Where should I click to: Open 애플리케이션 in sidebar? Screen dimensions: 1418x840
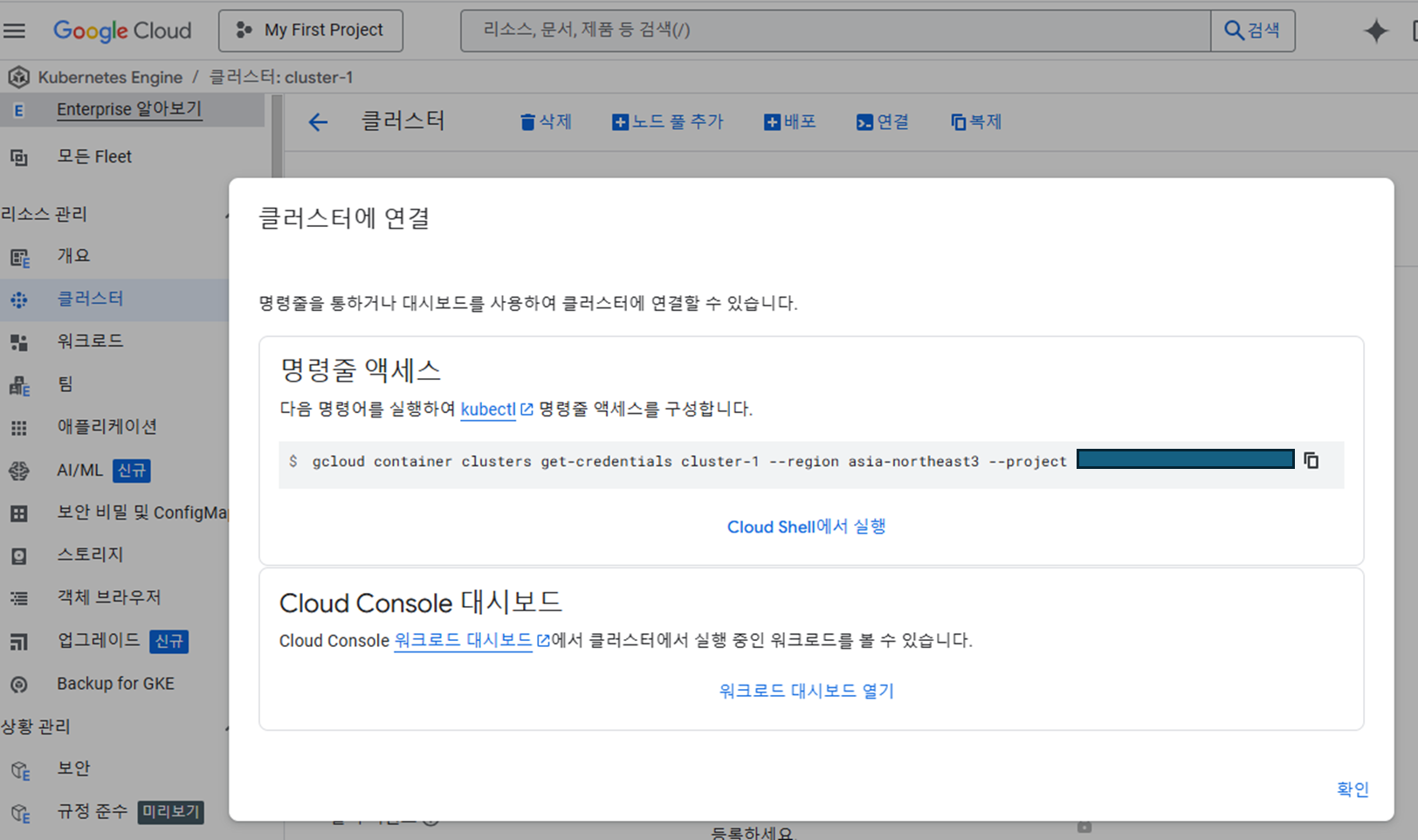tap(107, 427)
